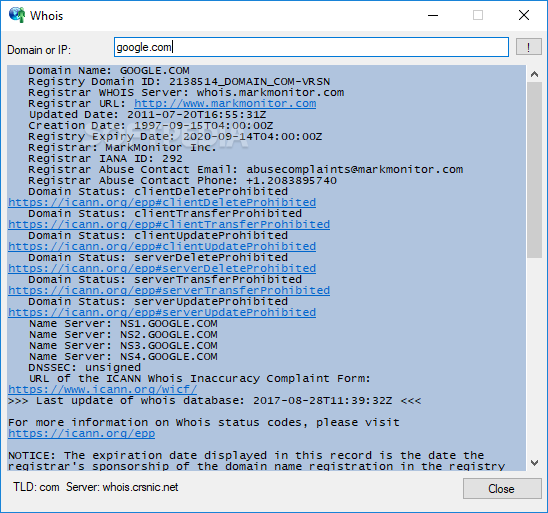Click the 'TLD: com' status text
The image size is (548, 513).
click(x=36, y=487)
